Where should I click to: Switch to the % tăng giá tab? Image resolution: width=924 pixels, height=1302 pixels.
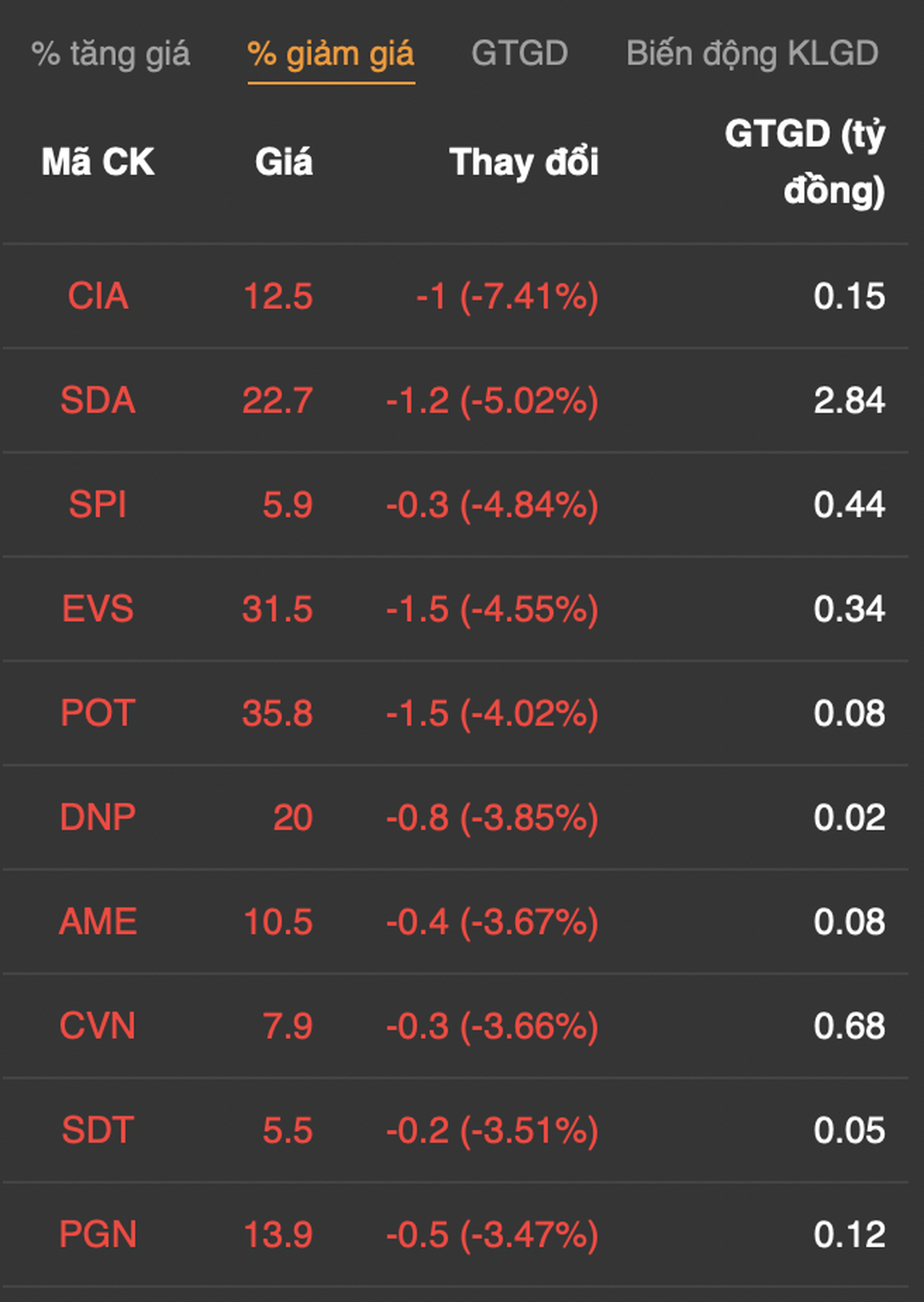(110, 54)
